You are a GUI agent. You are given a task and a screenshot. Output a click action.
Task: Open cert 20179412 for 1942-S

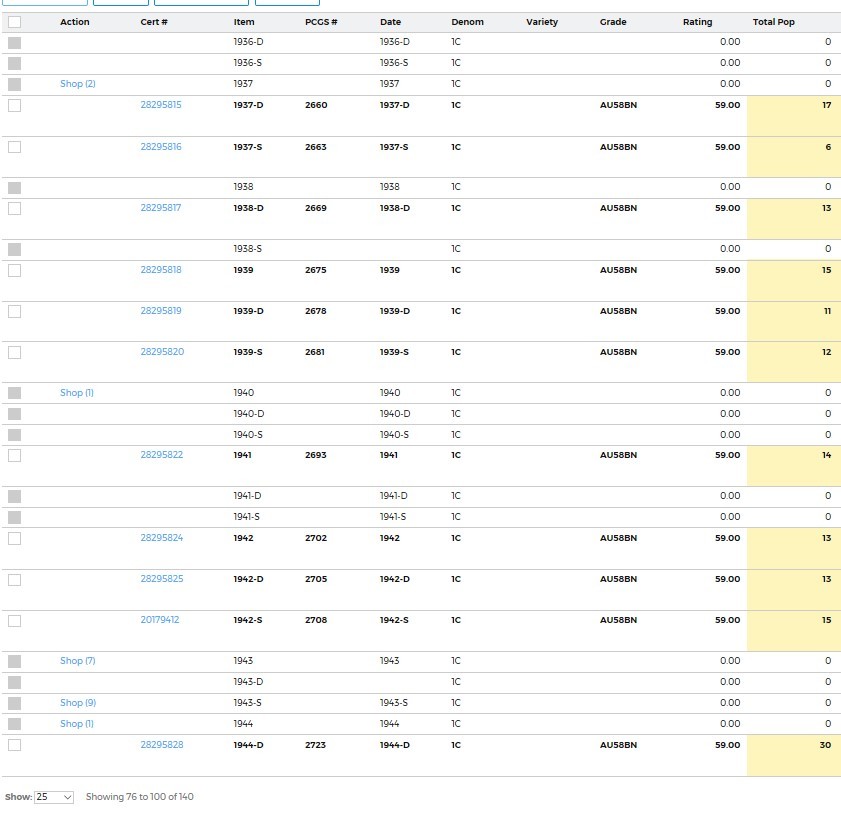pos(160,620)
